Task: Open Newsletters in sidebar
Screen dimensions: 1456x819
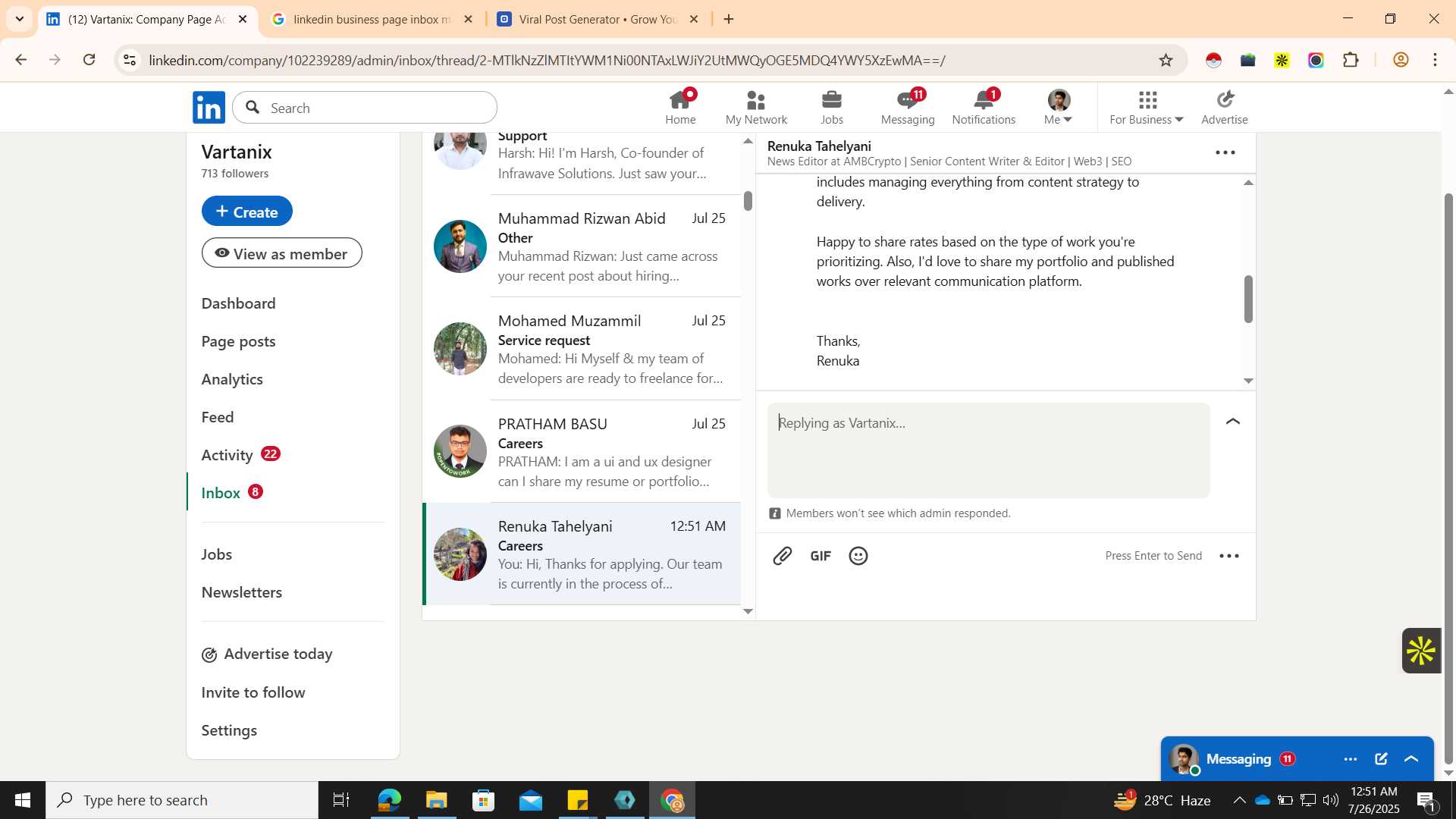Action: [x=242, y=592]
